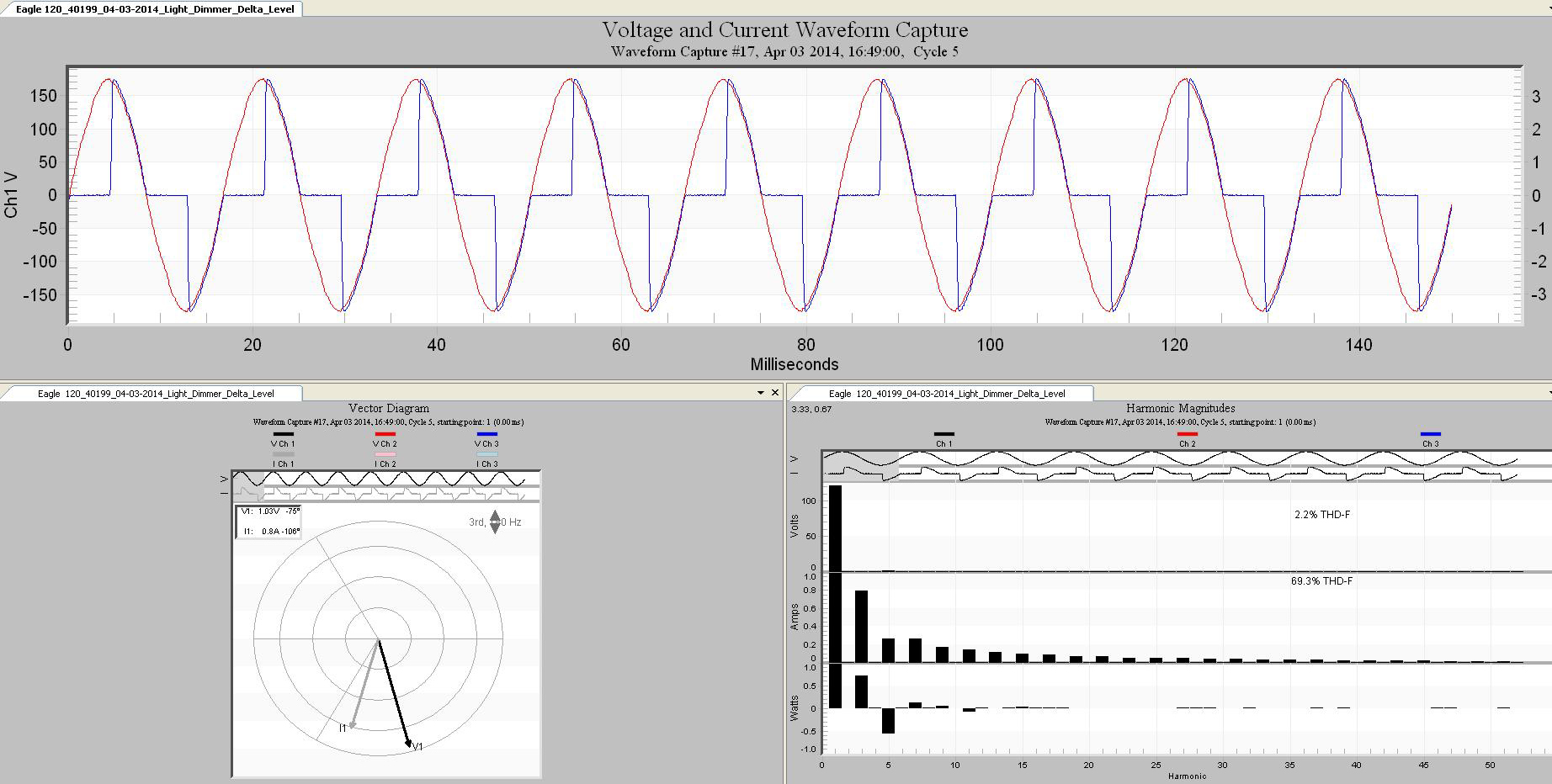Select the I Ch 2 pink legend icon
Image resolution: width=1552 pixels, height=784 pixels.
click(x=385, y=454)
